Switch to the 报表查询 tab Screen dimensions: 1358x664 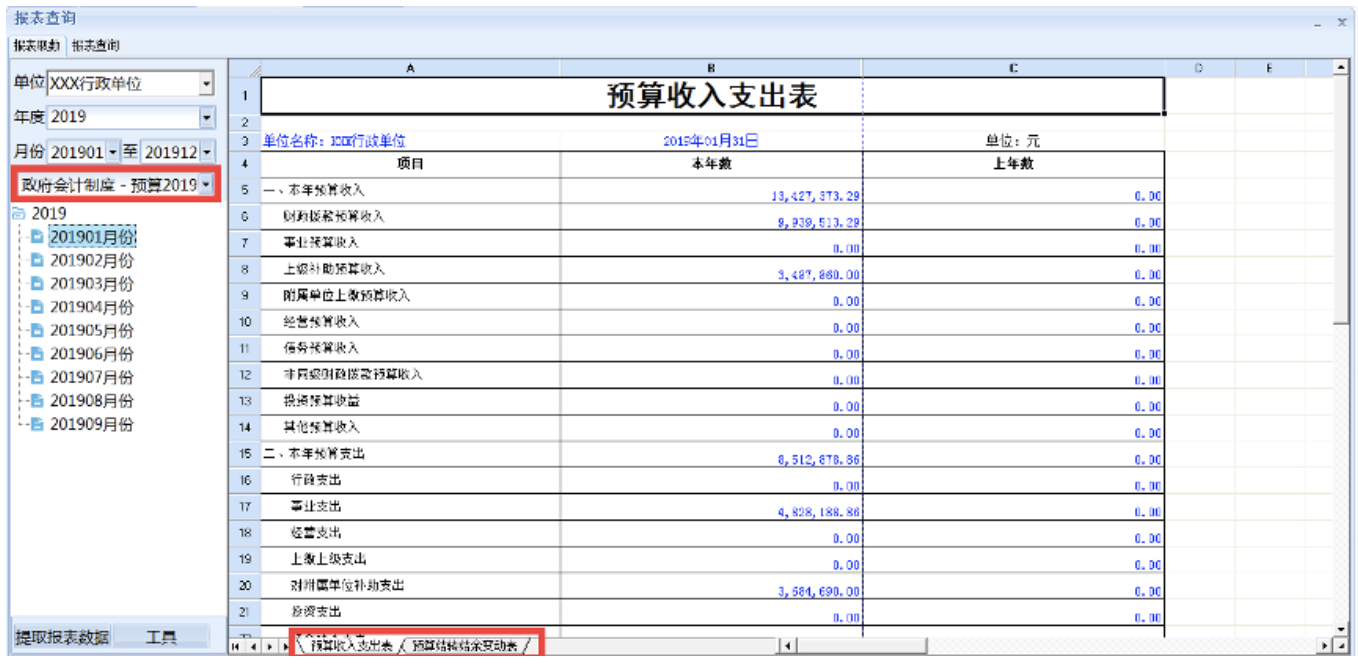[x=95, y=46]
